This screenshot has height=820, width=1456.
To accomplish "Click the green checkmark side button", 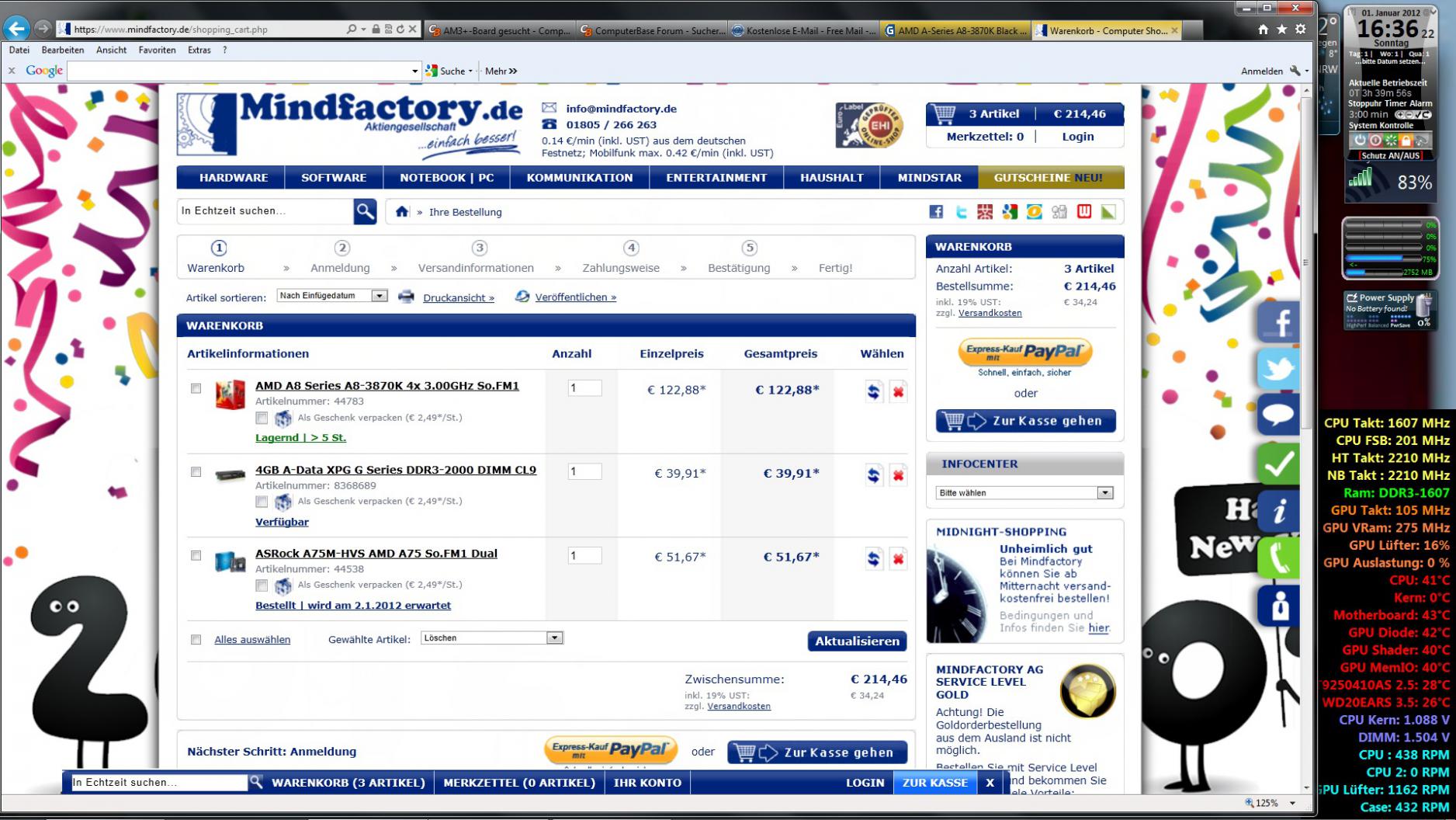I will coord(1278,464).
